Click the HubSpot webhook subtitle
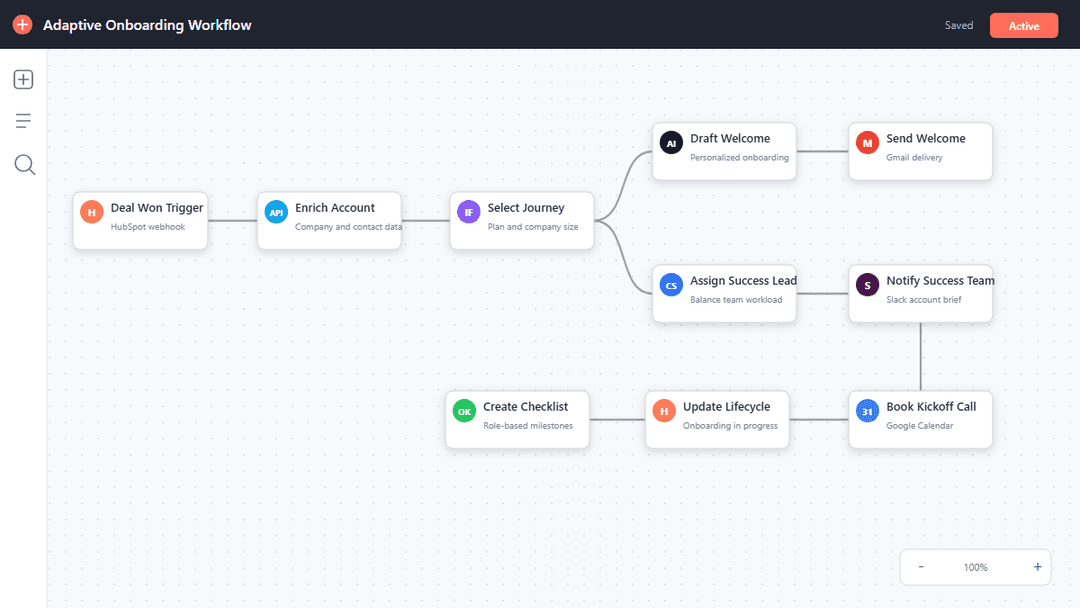This screenshot has height=608, width=1080. 147,227
